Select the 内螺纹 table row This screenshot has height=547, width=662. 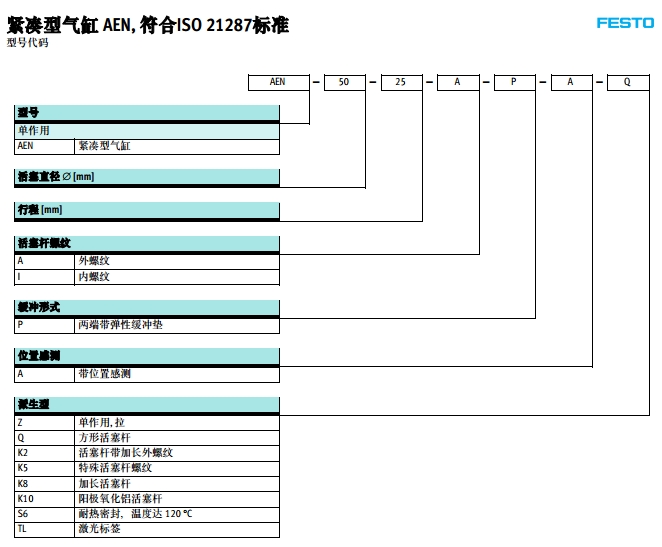[x=147, y=276]
